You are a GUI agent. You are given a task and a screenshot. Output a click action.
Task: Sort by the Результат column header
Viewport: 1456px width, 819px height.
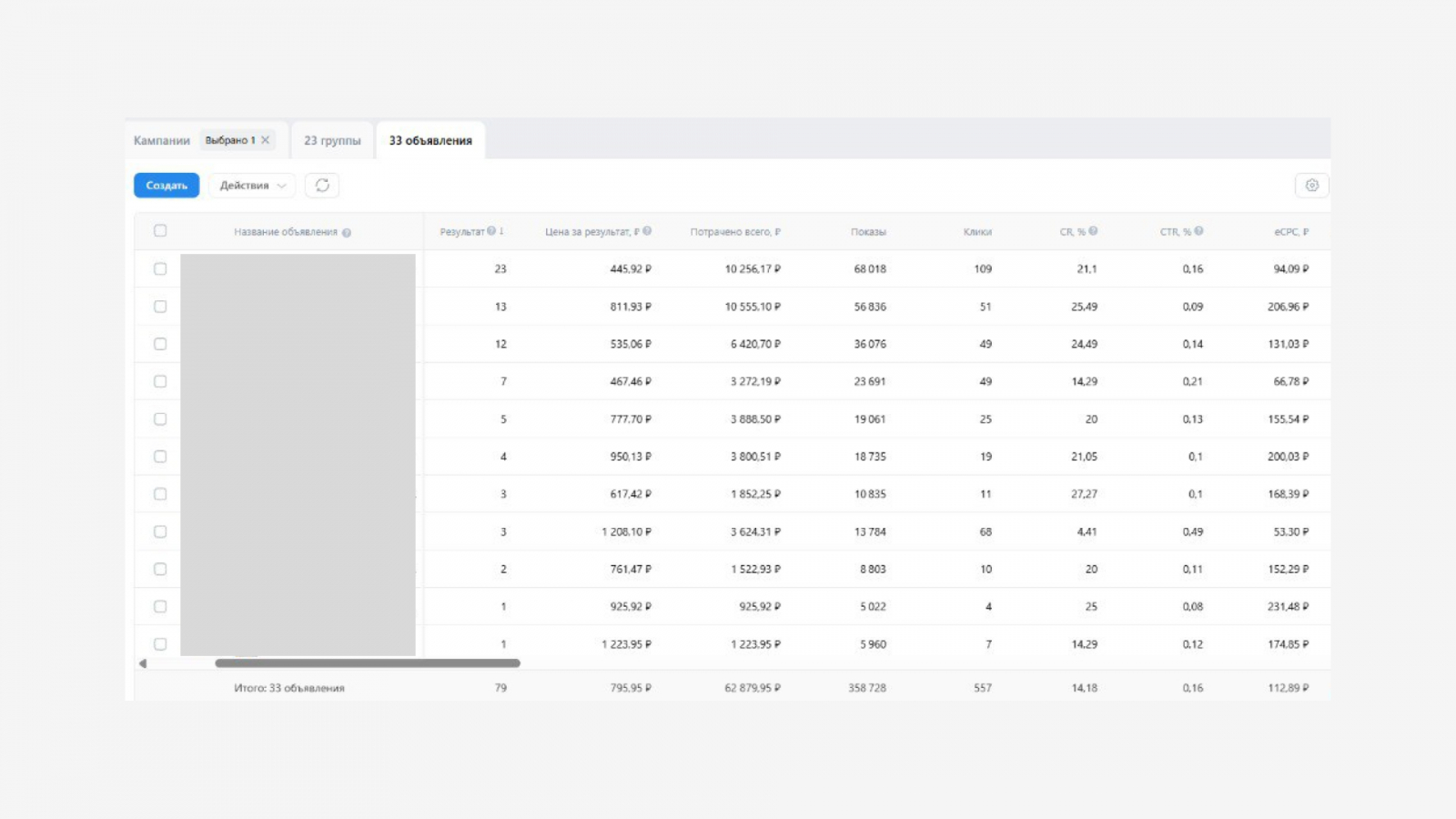[x=462, y=232]
